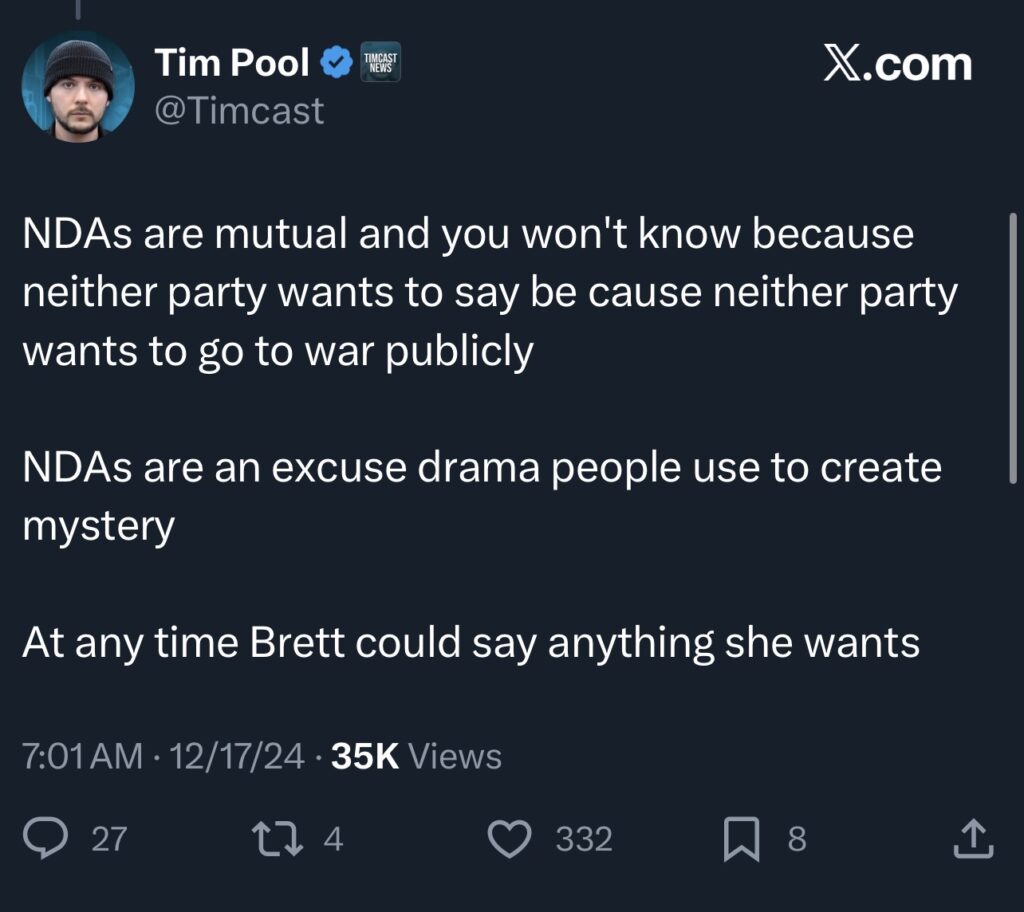Image resolution: width=1024 pixels, height=912 pixels.
Task: Open the @Timcast handle link
Action: (238, 110)
